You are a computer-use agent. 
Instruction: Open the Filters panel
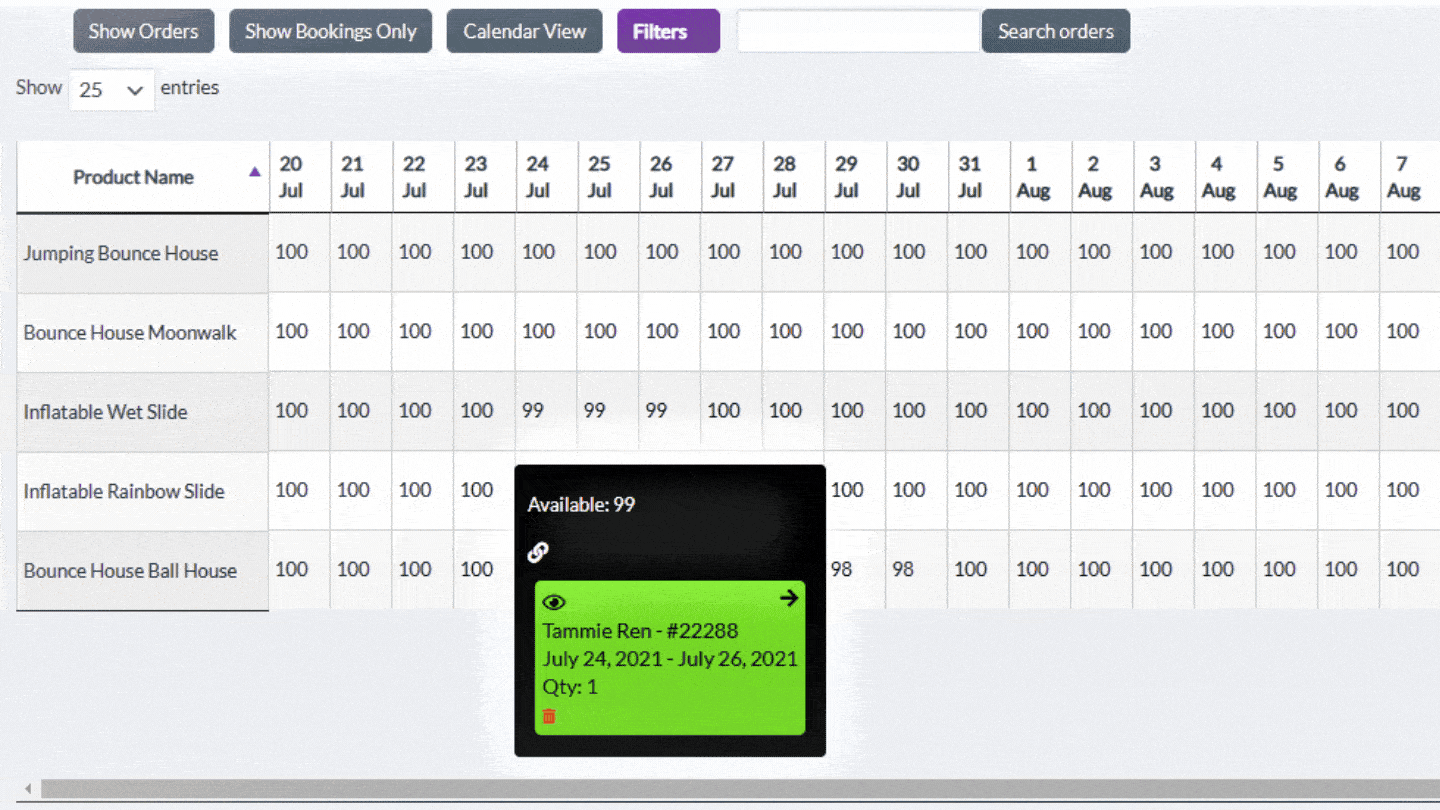click(x=668, y=31)
